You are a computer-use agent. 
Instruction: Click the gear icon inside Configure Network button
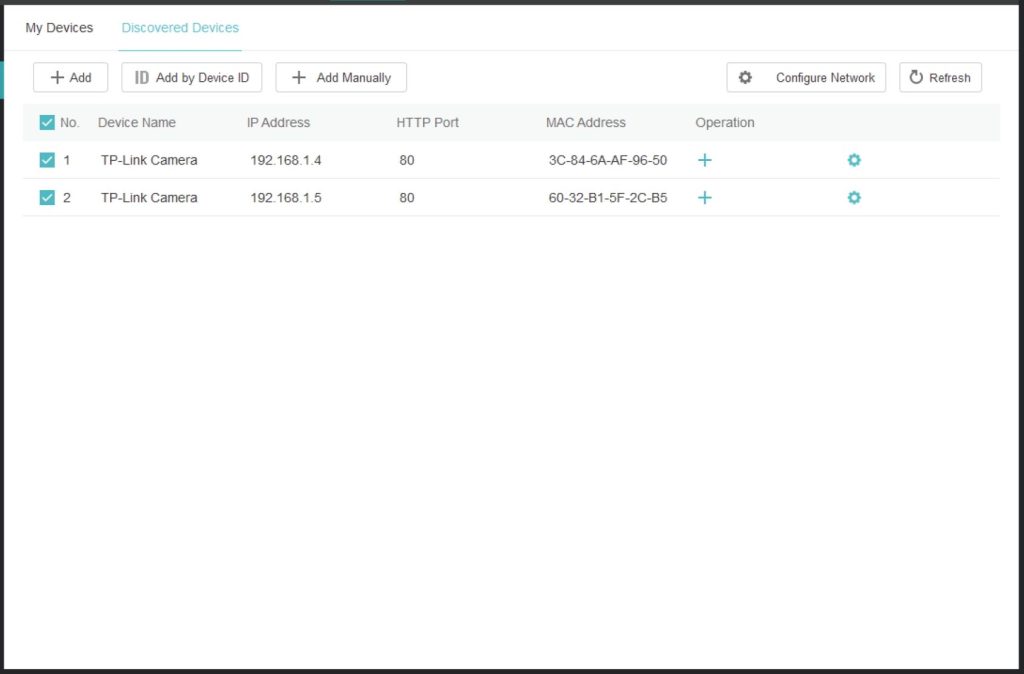pyautogui.click(x=745, y=77)
